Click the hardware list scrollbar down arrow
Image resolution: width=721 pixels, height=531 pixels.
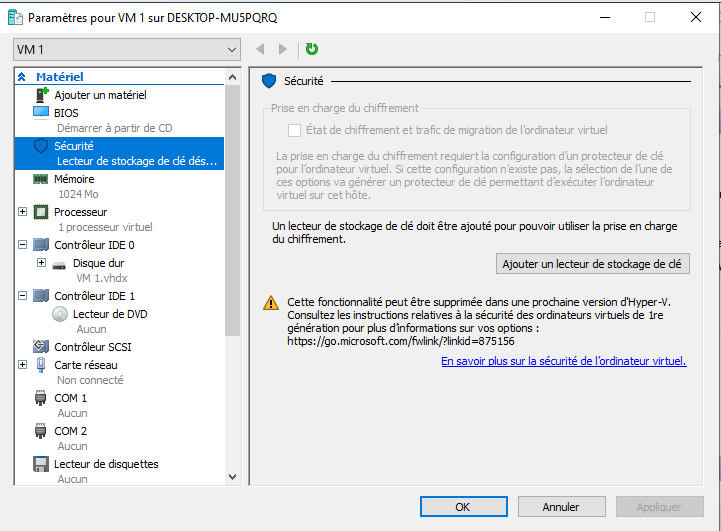click(x=233, y=478)
